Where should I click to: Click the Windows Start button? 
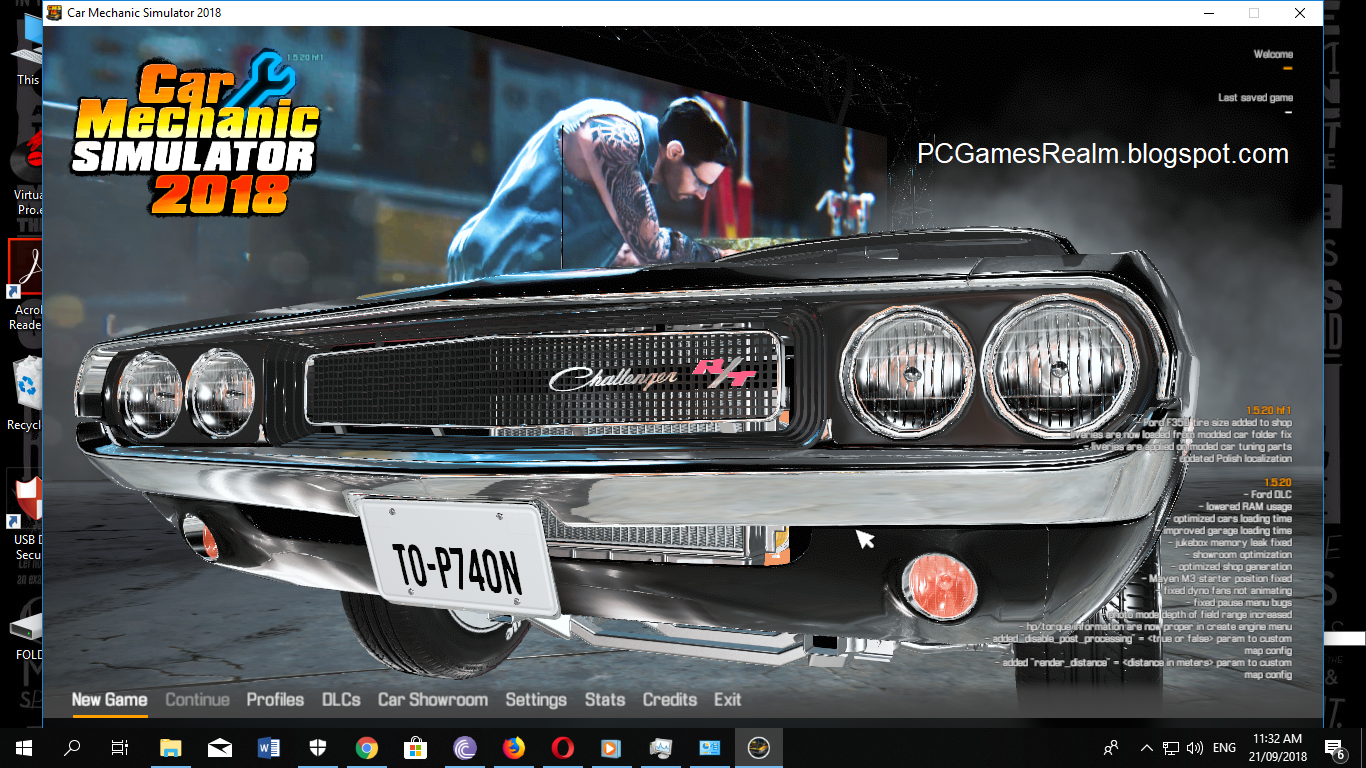[x=24, y=748]
